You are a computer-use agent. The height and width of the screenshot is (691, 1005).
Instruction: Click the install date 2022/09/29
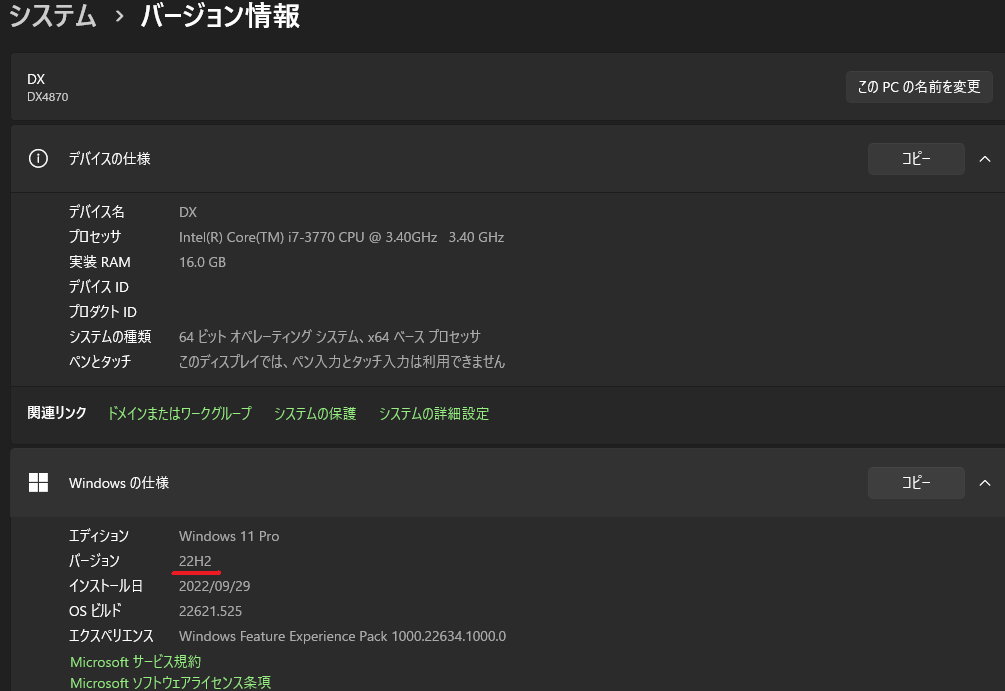click(214, 586)
